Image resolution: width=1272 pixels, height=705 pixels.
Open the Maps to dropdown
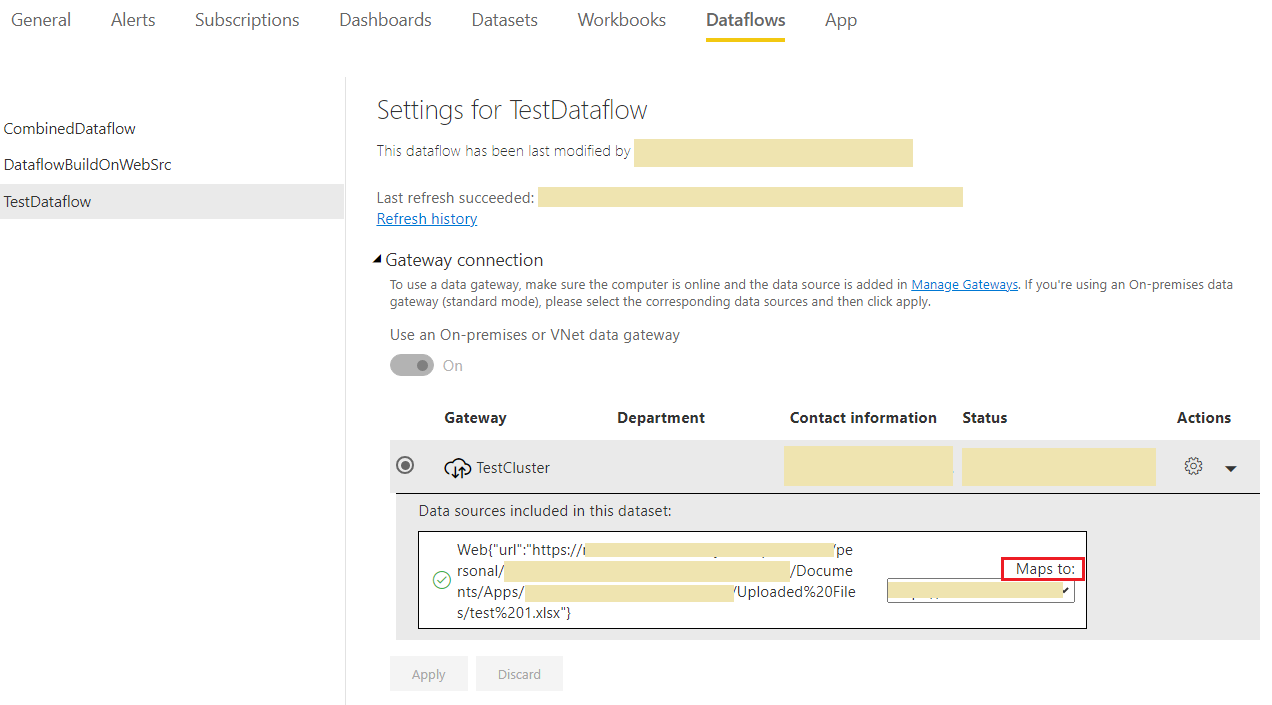click(x=980, y=591)
